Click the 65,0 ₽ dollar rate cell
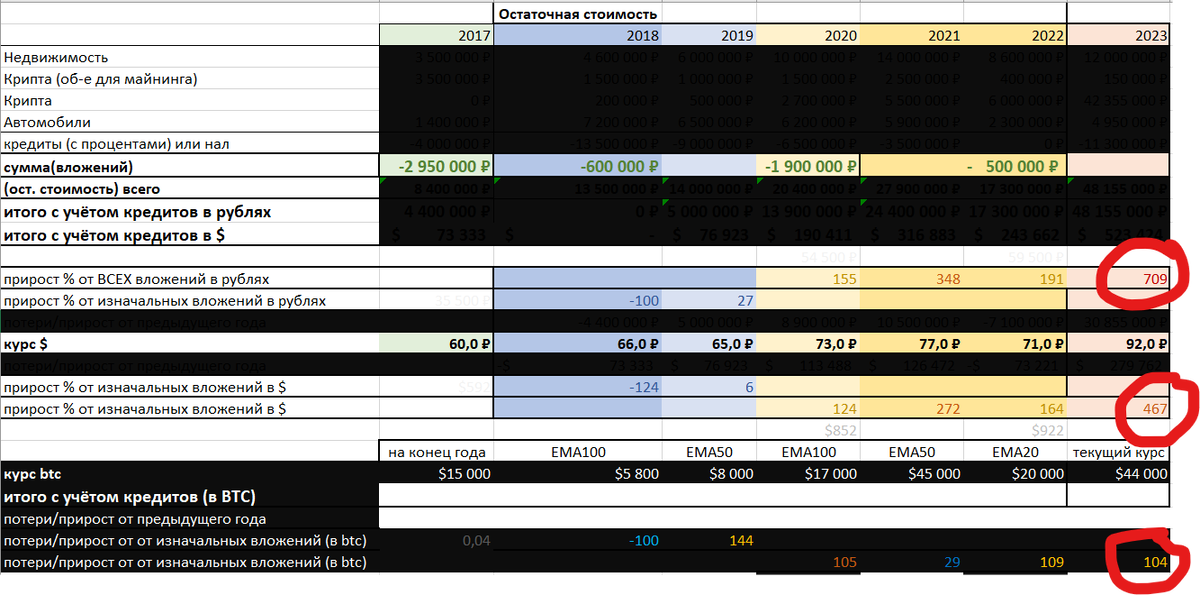Image resolution: width=1200 pixels, height=595 pixels. [x=709, y=344]
